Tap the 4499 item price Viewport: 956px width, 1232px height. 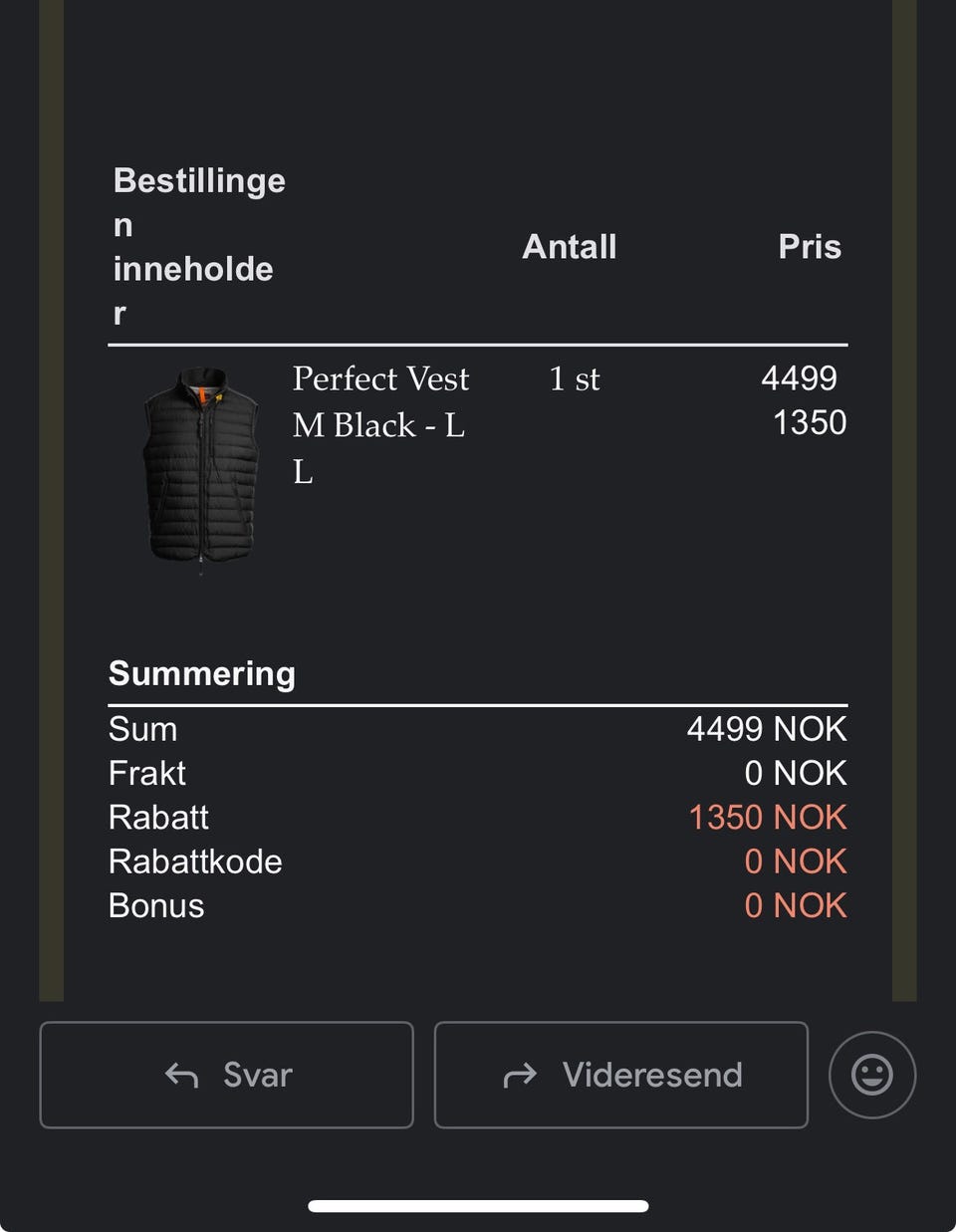[799, 378]
